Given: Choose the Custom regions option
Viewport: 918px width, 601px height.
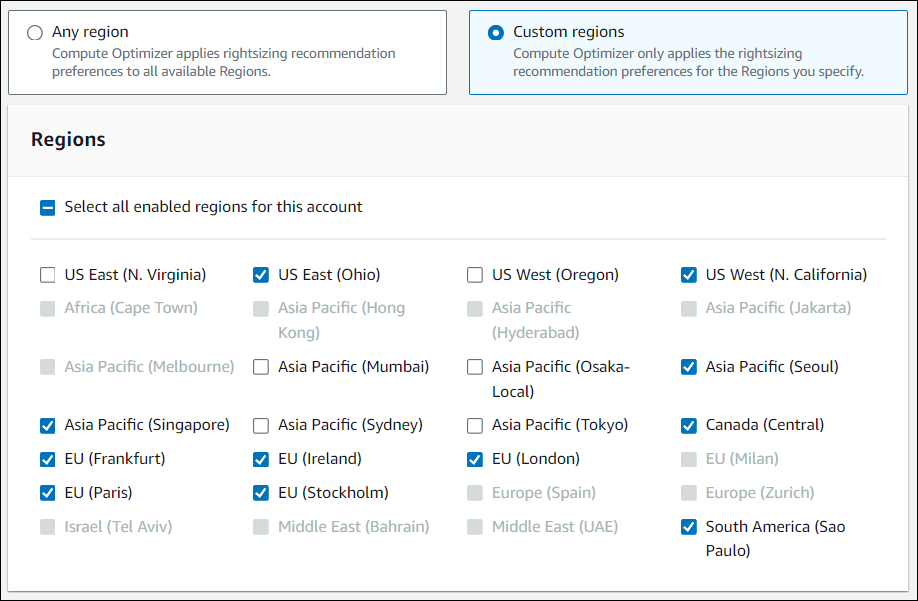Looking at the screenshot, I should [496, 33].
